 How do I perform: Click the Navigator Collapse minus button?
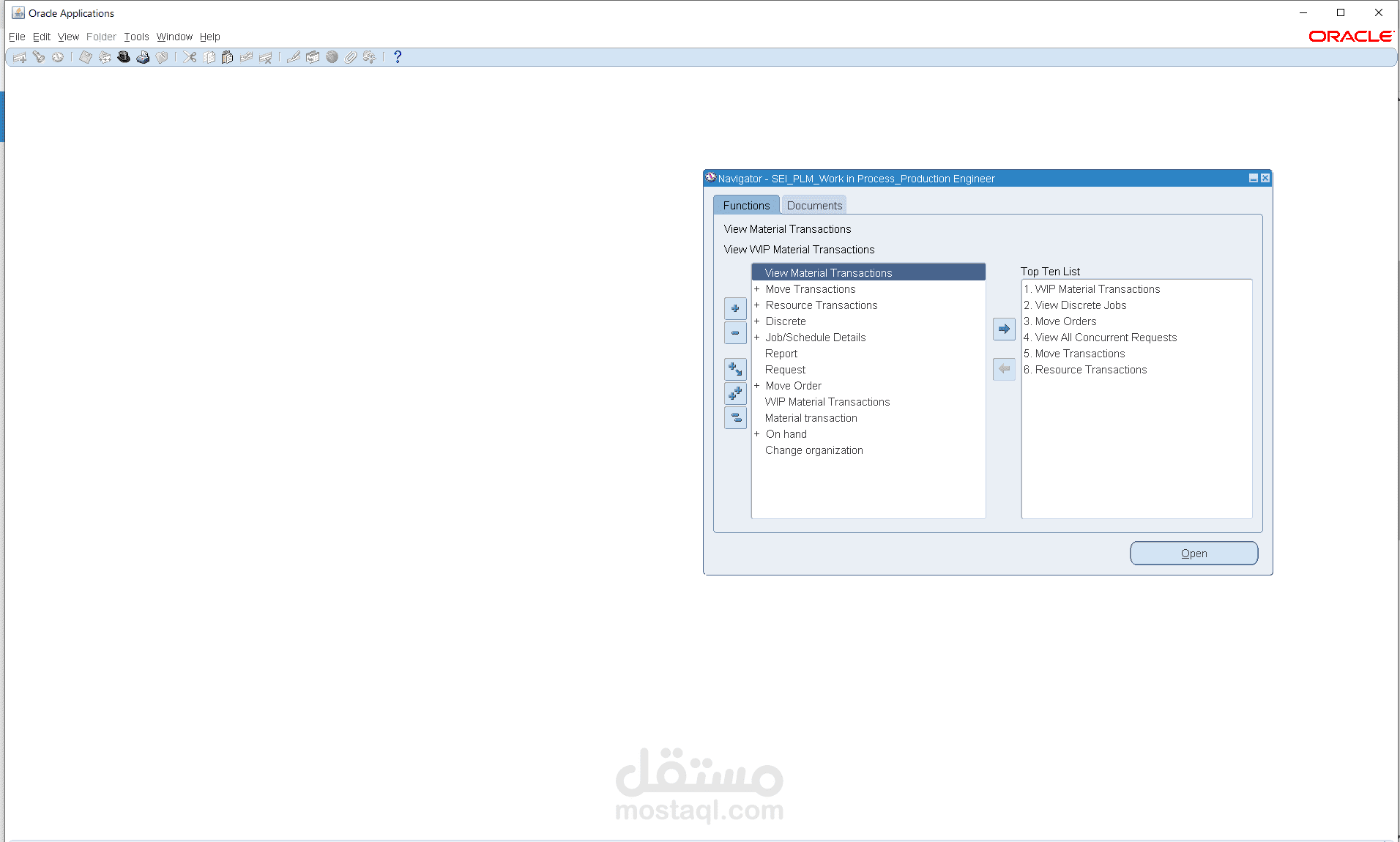(735, 332)
